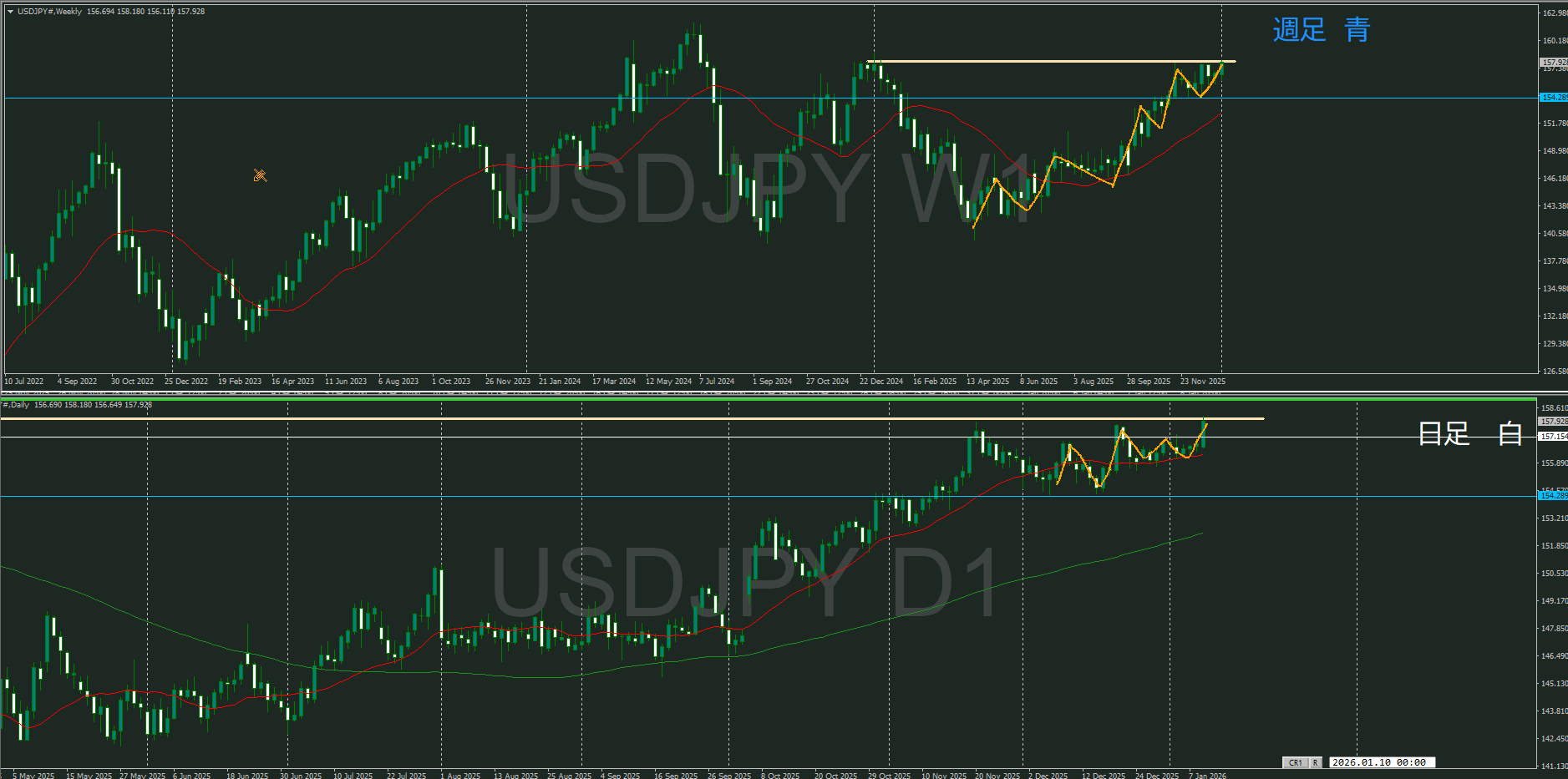Click the white 157.154 price tag on daily axis

pos(1553,437)
